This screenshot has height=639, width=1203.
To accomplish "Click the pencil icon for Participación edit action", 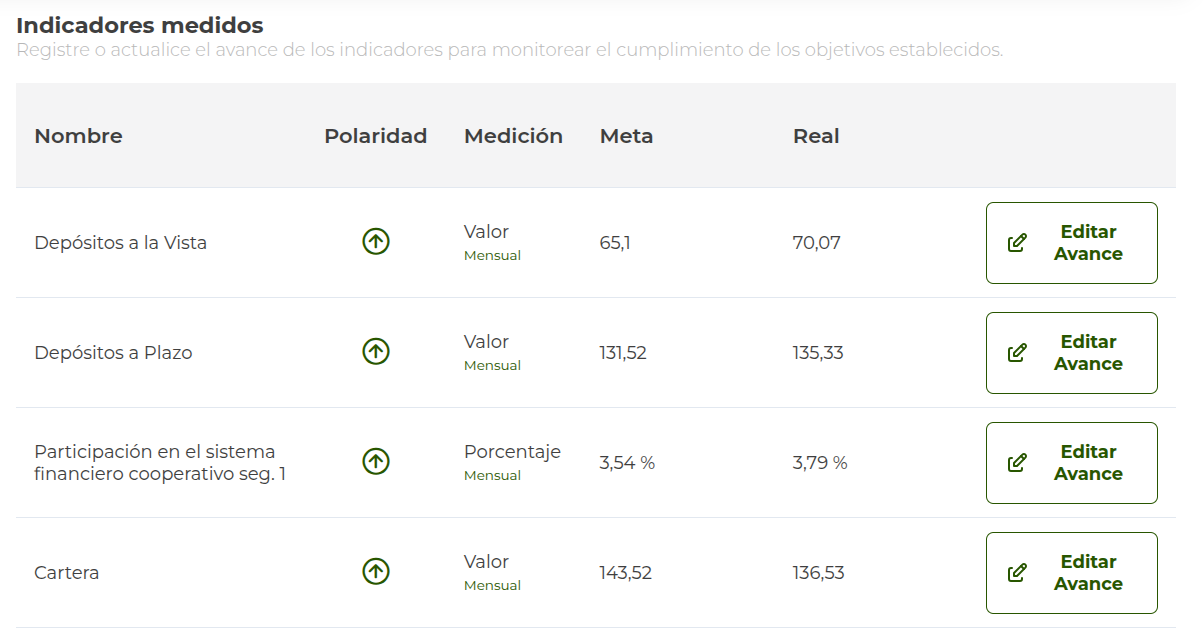I will (x=1018, y=462).
